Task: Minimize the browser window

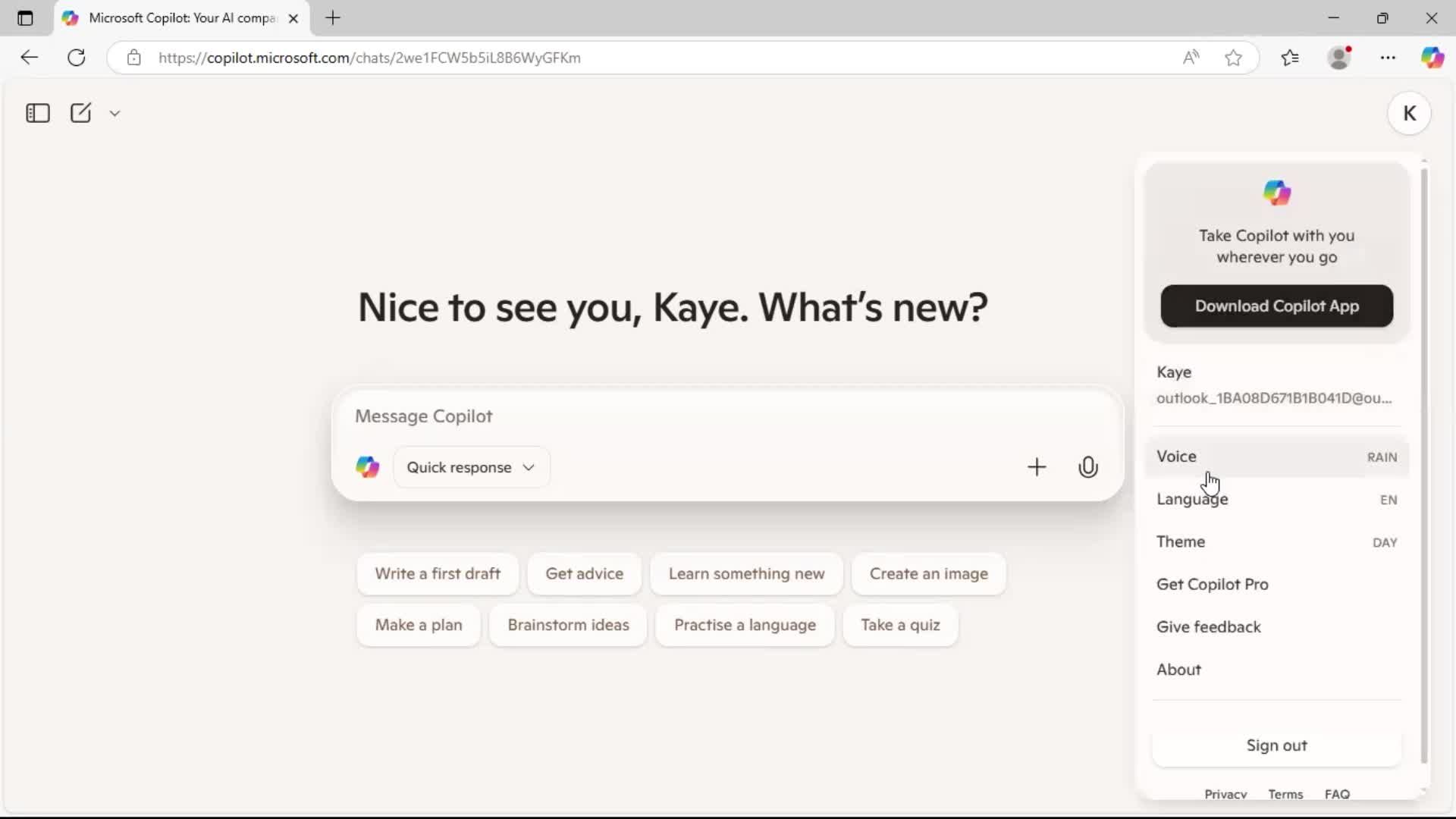Action: 1334,18
